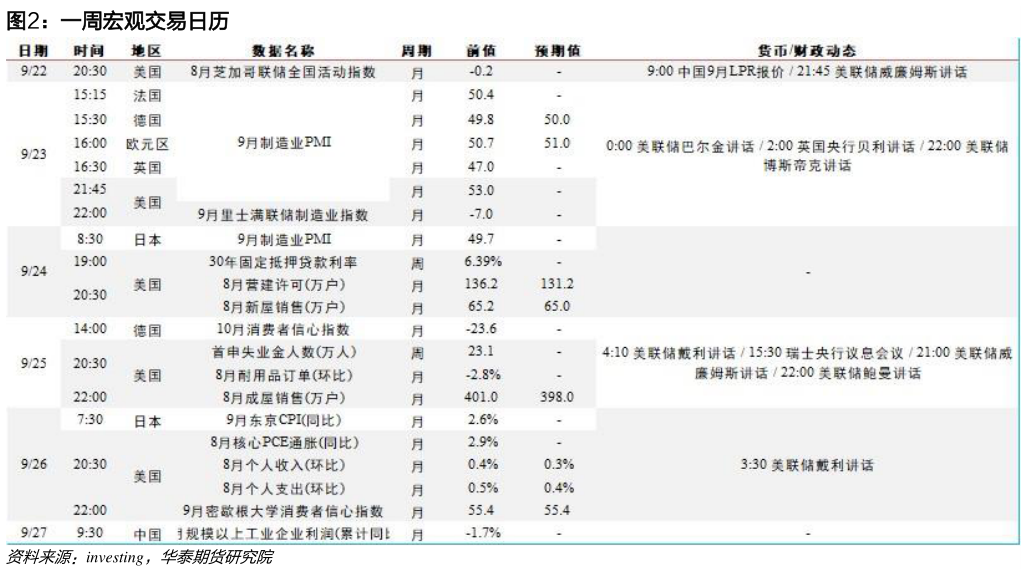Click the 8月核心PCE通胀(同比) entry

click(284, 442)
